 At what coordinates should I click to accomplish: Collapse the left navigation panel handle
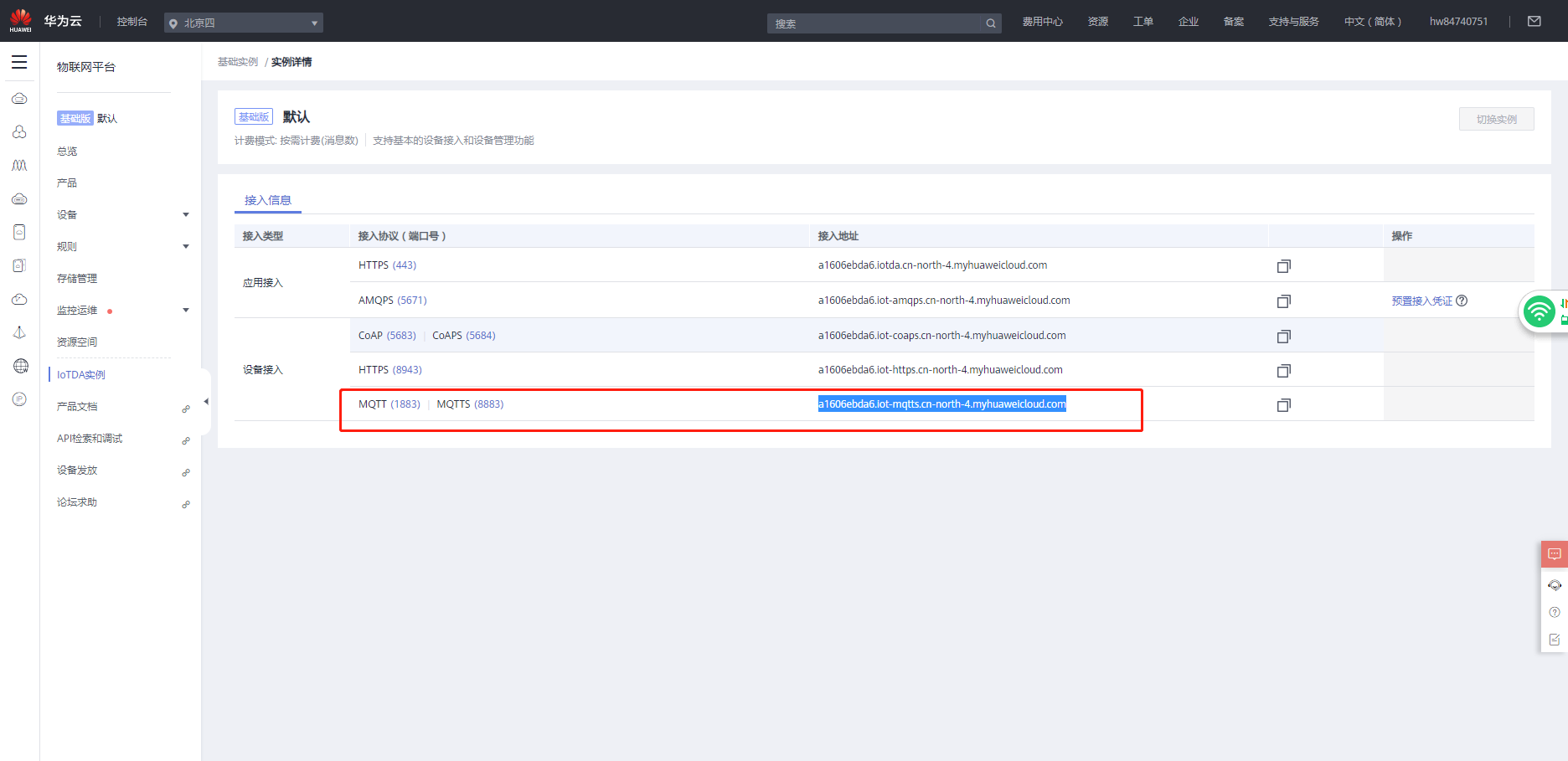coord(206,402)
